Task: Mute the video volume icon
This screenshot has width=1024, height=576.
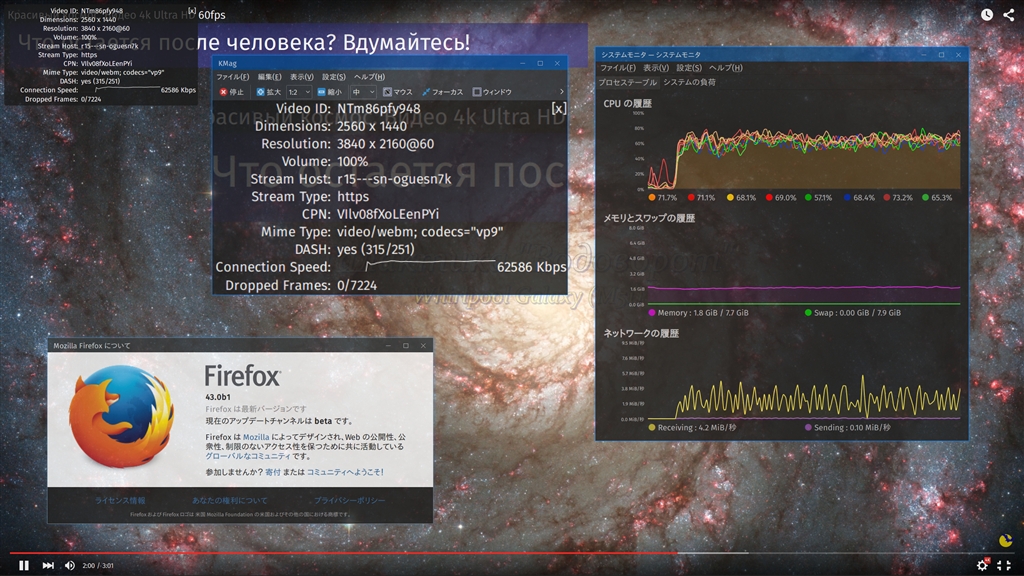Action: pos(69,565)
